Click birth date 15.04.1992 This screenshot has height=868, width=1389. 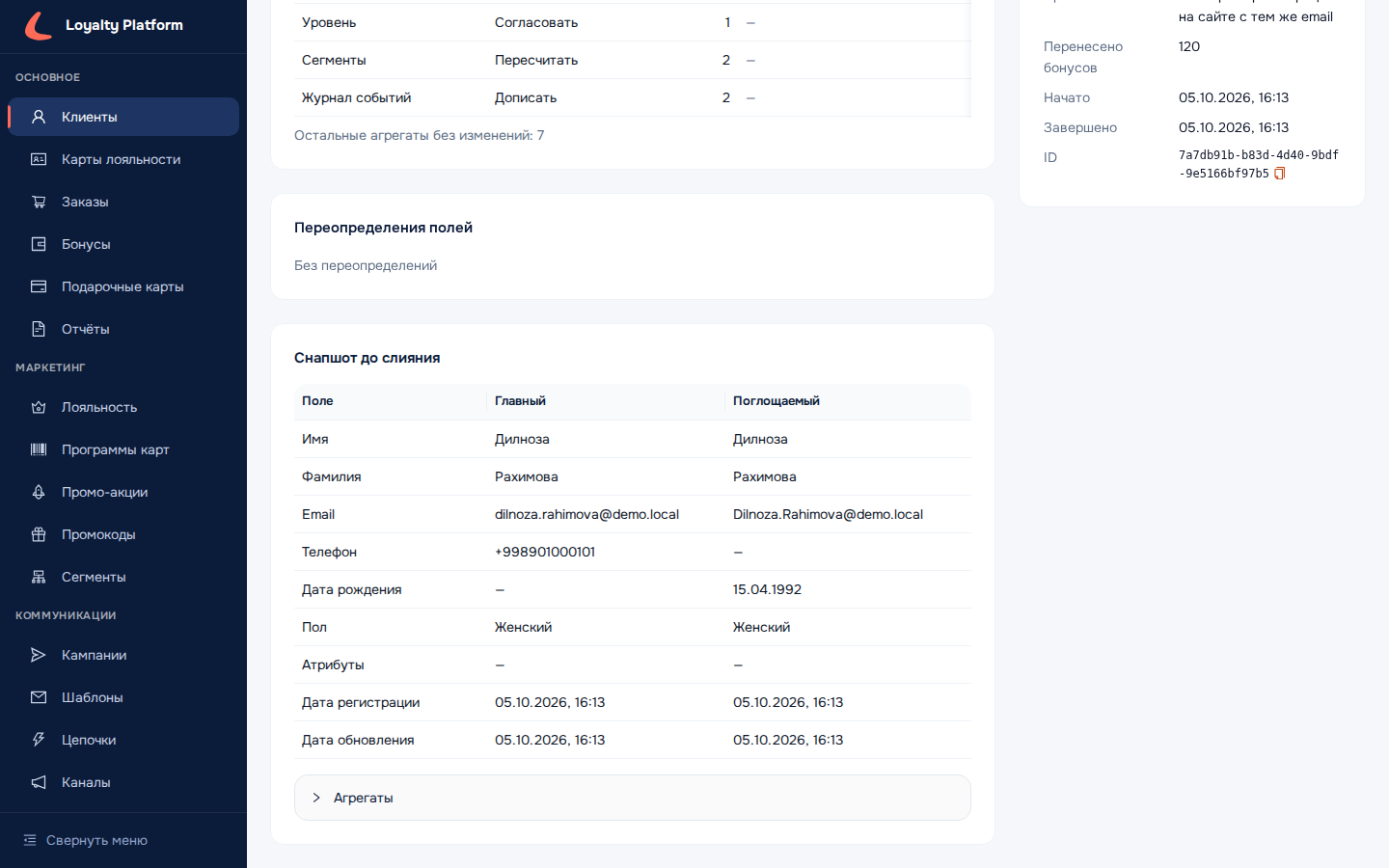767,589
